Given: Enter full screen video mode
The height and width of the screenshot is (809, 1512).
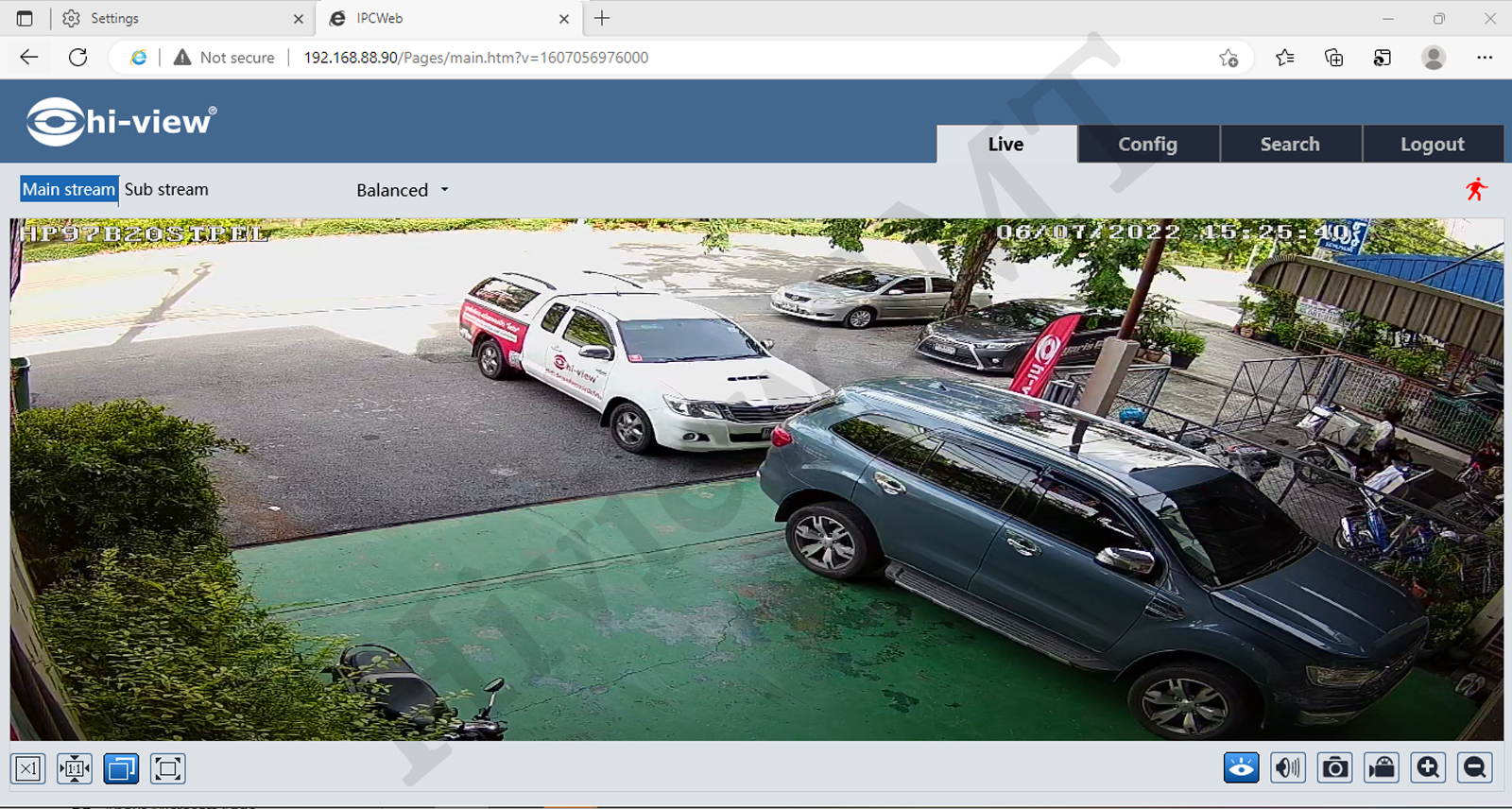Looking at the screenshot, I should point(167,768).
